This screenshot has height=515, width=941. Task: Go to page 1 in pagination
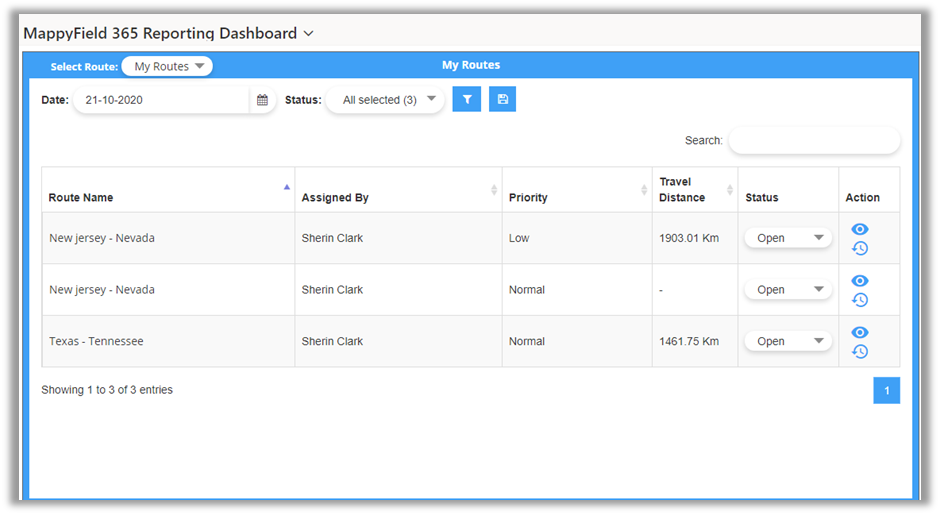(x=886, y=390)
